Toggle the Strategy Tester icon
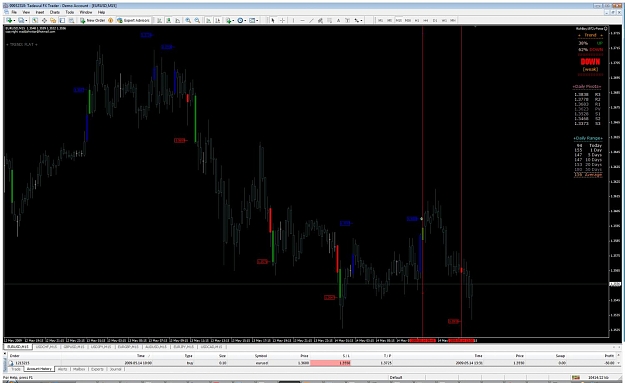625x383 pixels. point(71,20)
